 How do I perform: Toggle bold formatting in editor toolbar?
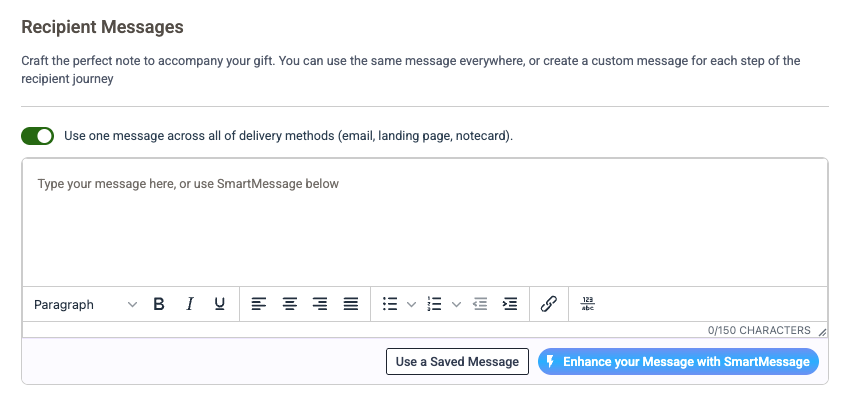pos(159,304)
